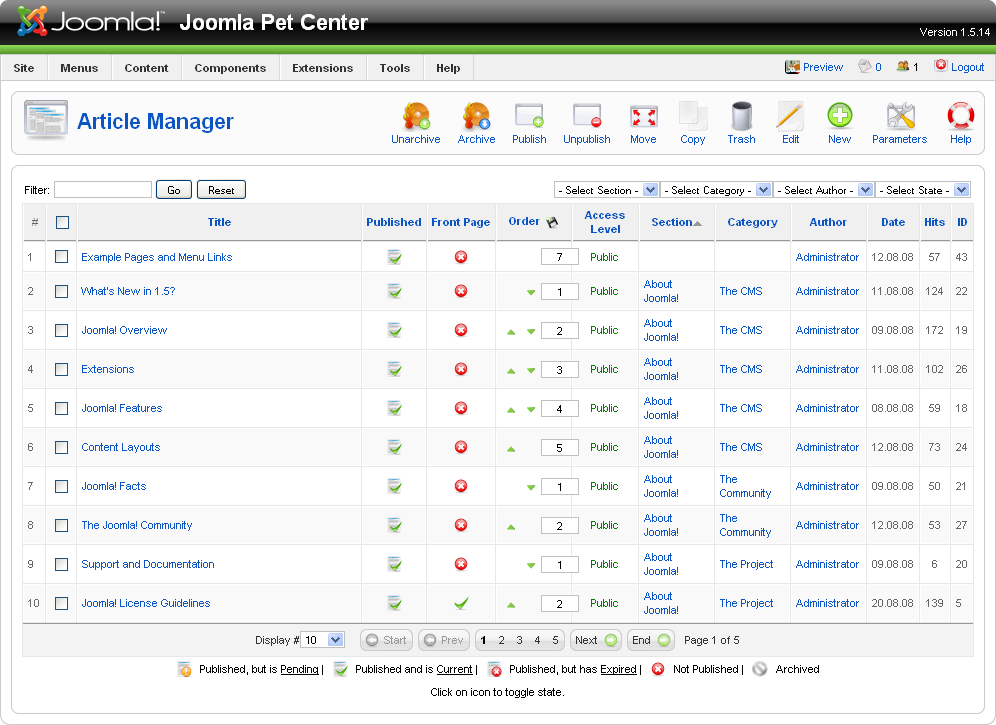The width and height of the screenshot is (996, 725).
Task: Click in the Filter text field
Action: (x=103, y=189)
